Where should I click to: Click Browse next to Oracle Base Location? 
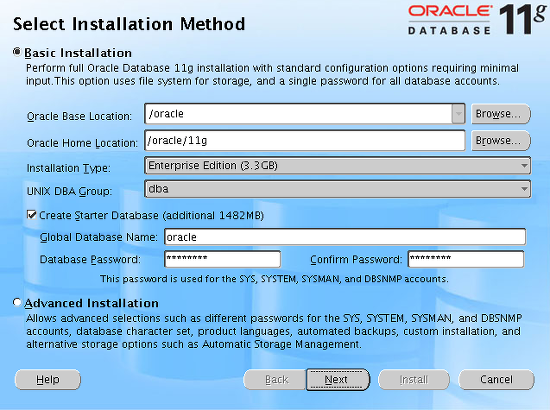tap(501, 114)
